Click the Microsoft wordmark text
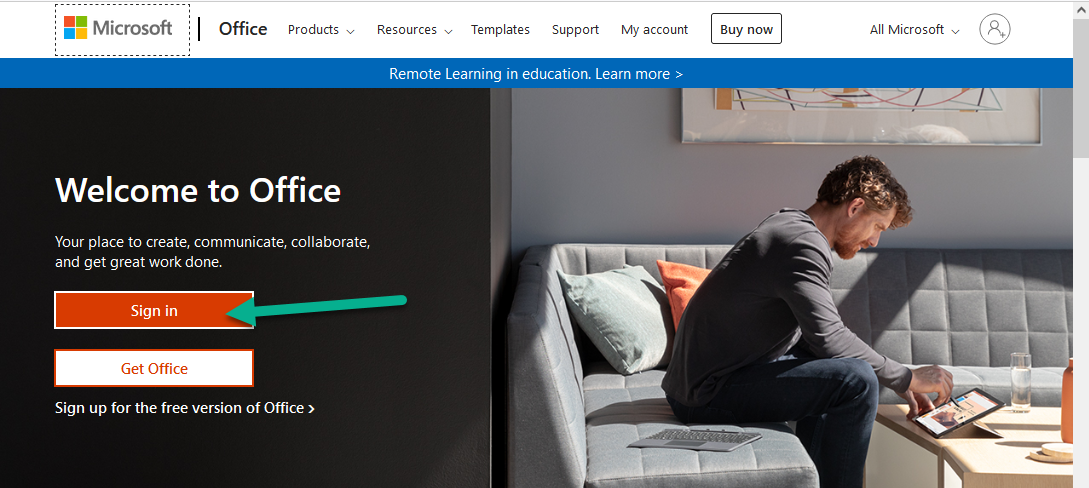This screenshot has width=1089, height=488. [x=133, y=28]
